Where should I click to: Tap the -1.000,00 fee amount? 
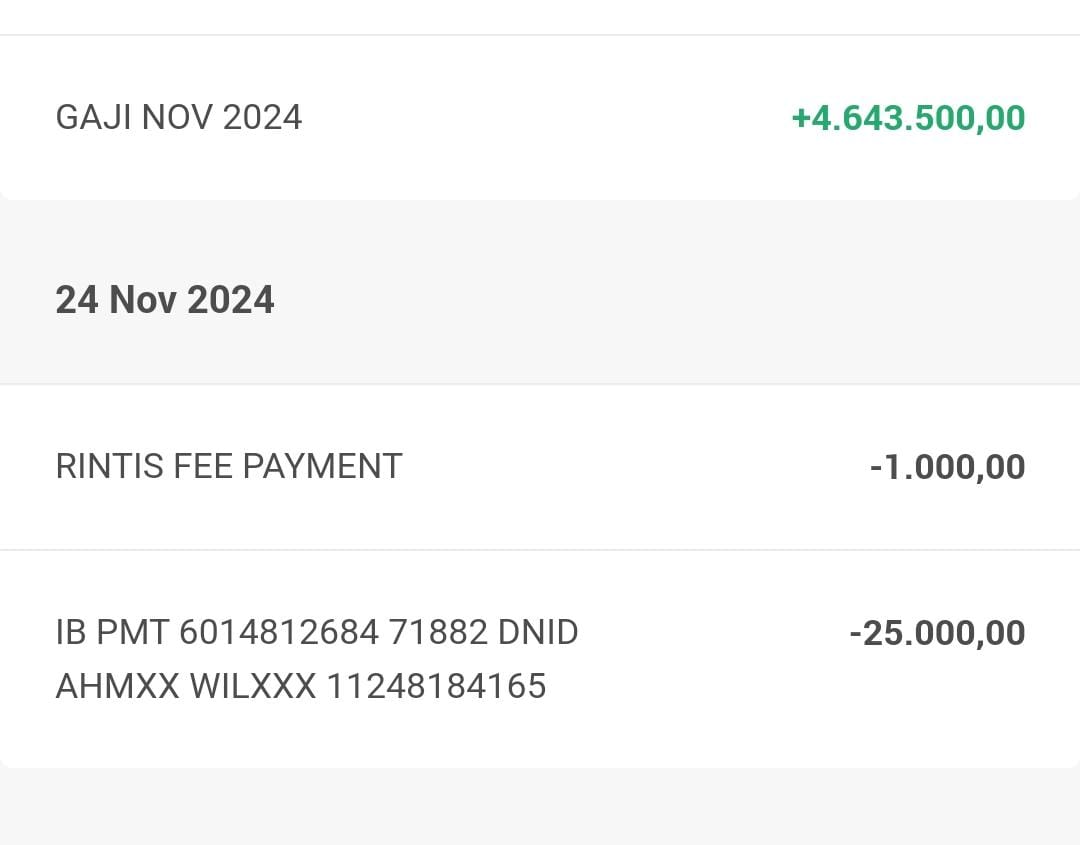(x=948, y=467)
